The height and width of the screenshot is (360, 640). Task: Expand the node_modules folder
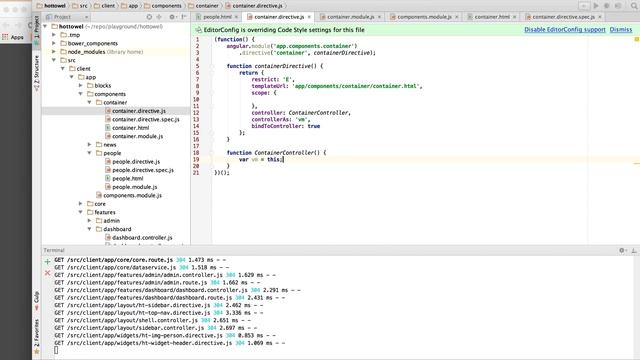(54, 52)
